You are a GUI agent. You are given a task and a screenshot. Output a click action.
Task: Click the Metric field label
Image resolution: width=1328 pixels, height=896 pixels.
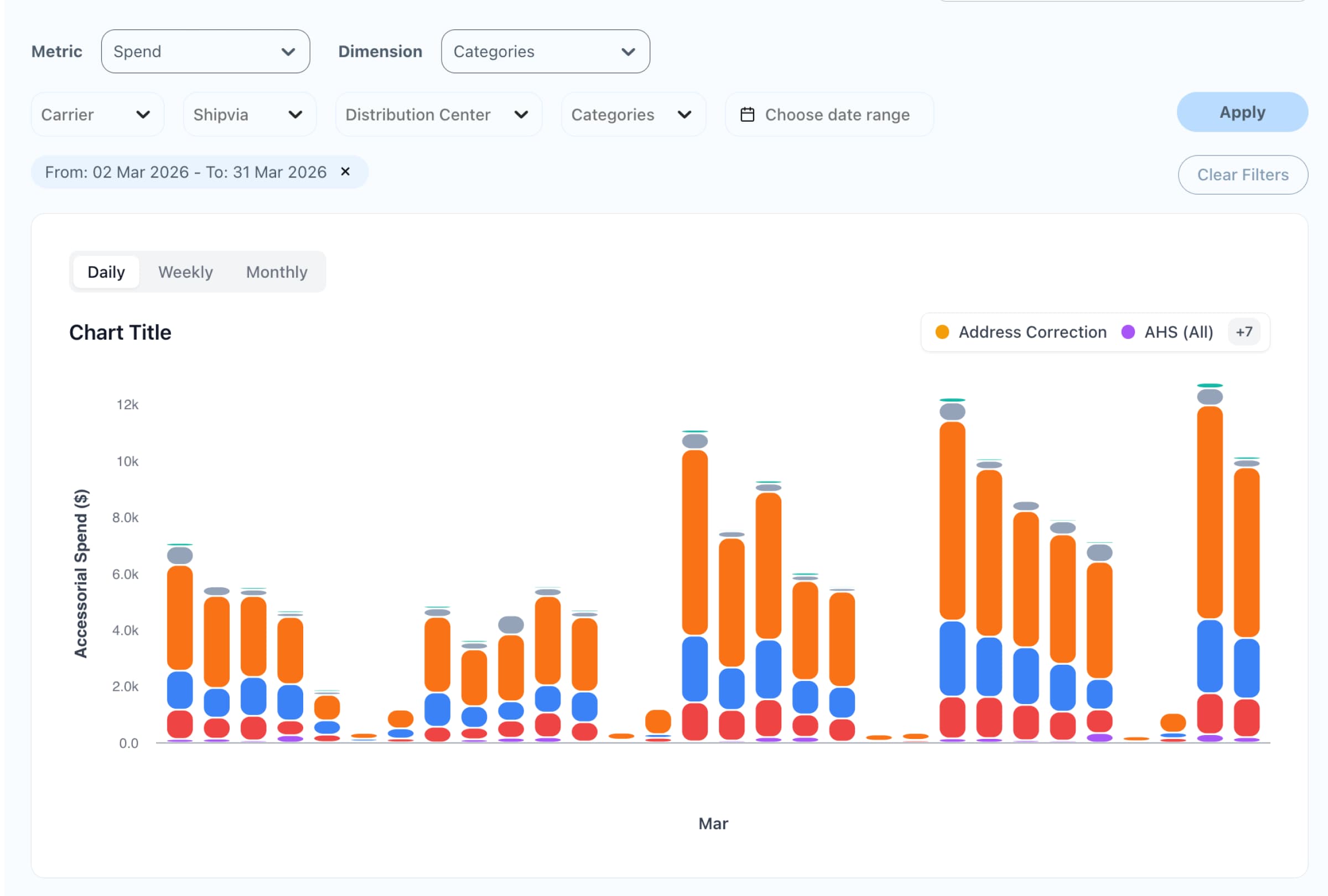[x=56, y=51]
